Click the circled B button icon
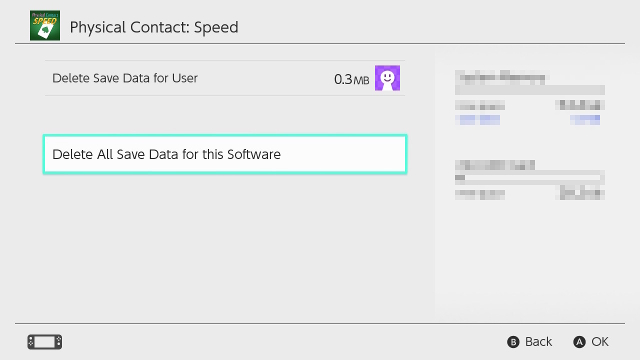 pos(513,342)
